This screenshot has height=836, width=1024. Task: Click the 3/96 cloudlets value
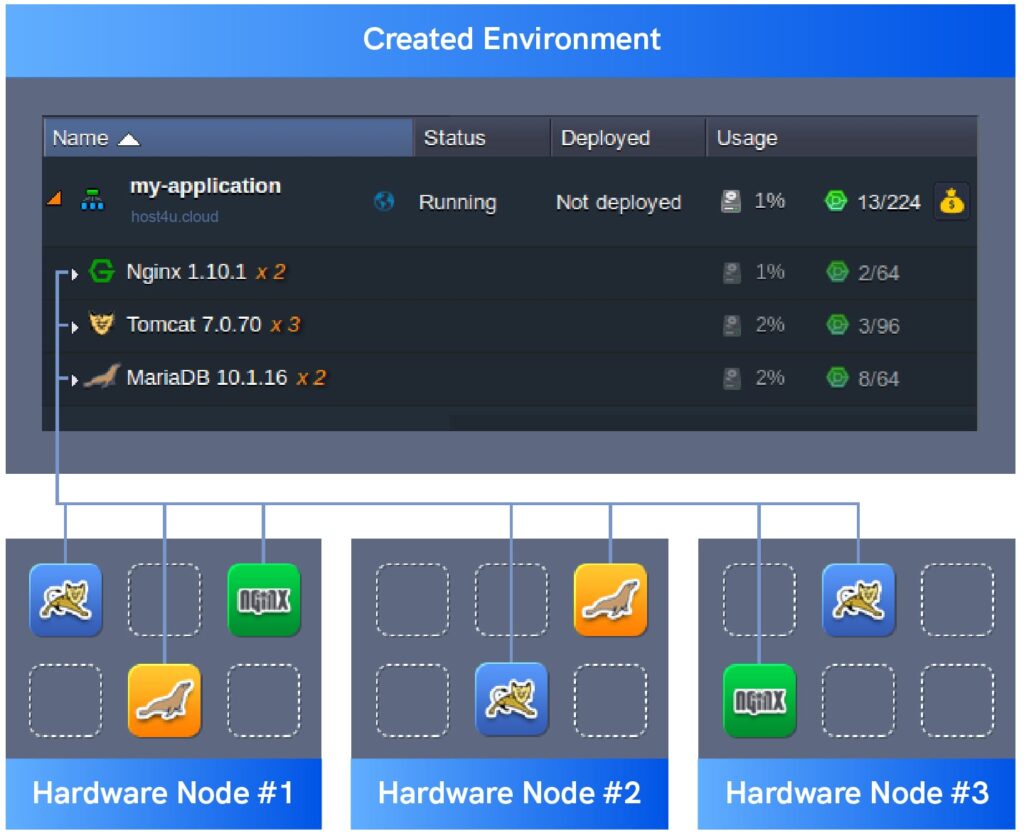(878, 326)
